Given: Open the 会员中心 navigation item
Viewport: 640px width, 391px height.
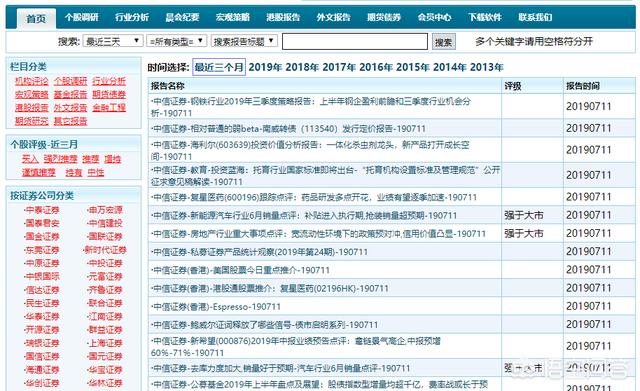Looking at the screenshot, I should point(434,17).
